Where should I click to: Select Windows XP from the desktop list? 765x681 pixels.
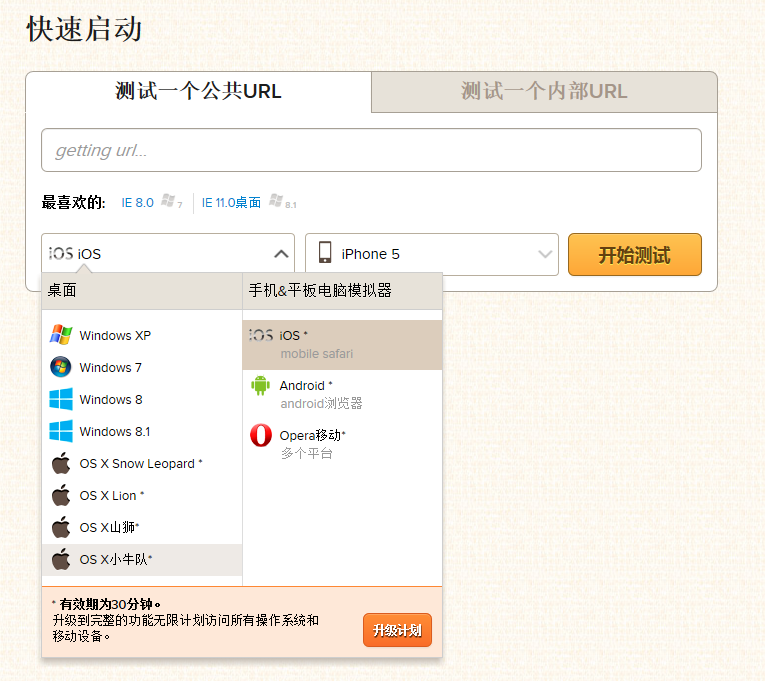click(x=142, y=335)
